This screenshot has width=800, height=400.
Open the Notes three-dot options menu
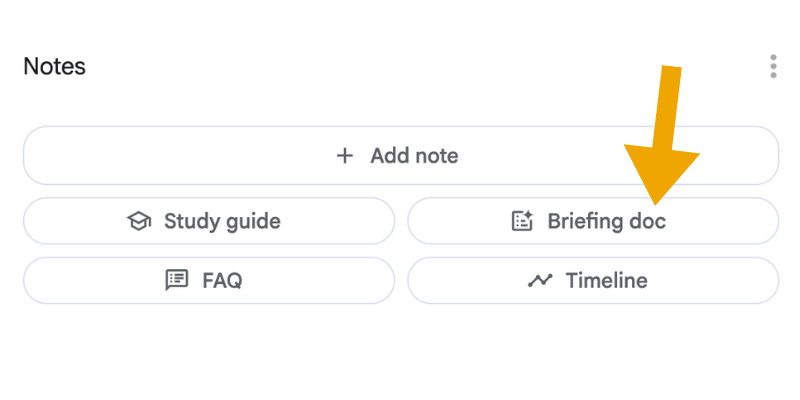tap(773, 67)
